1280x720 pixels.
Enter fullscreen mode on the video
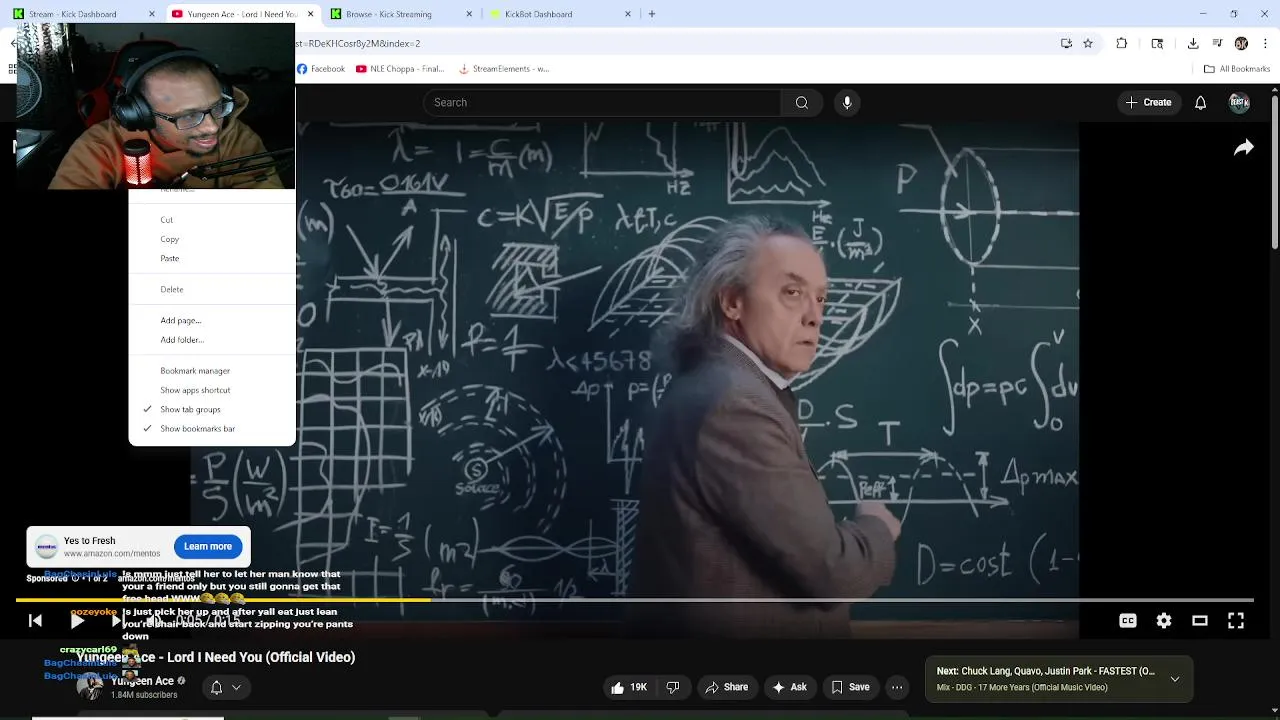point(1236,621)
